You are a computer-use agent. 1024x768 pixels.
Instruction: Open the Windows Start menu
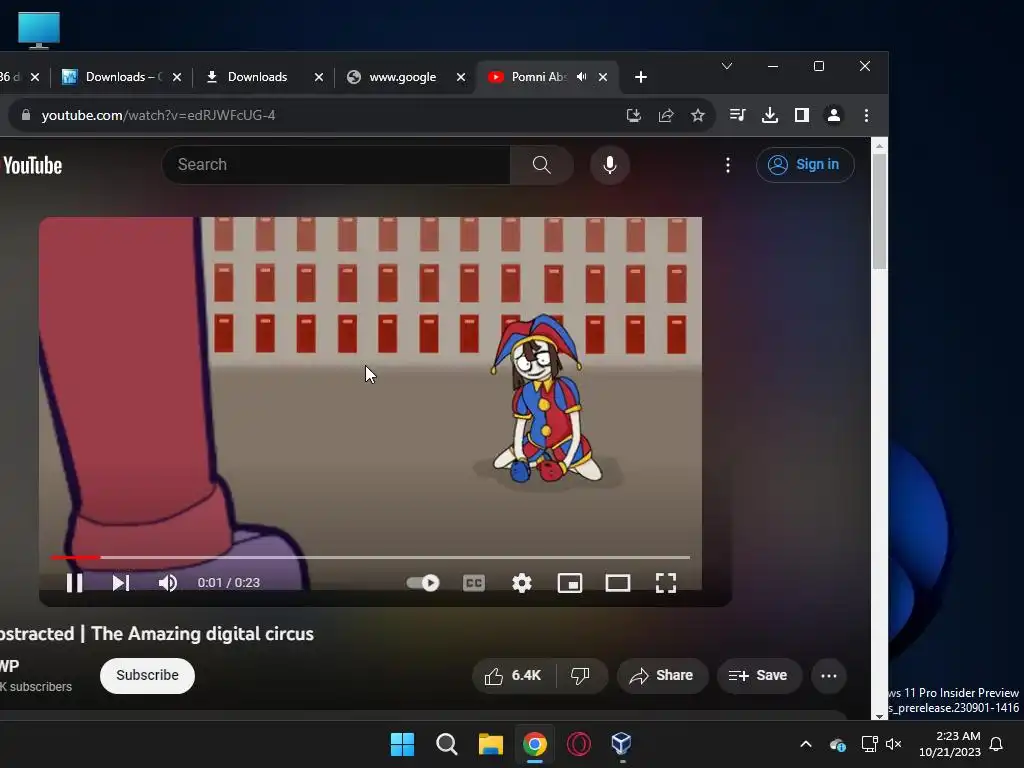coord(402,744)
